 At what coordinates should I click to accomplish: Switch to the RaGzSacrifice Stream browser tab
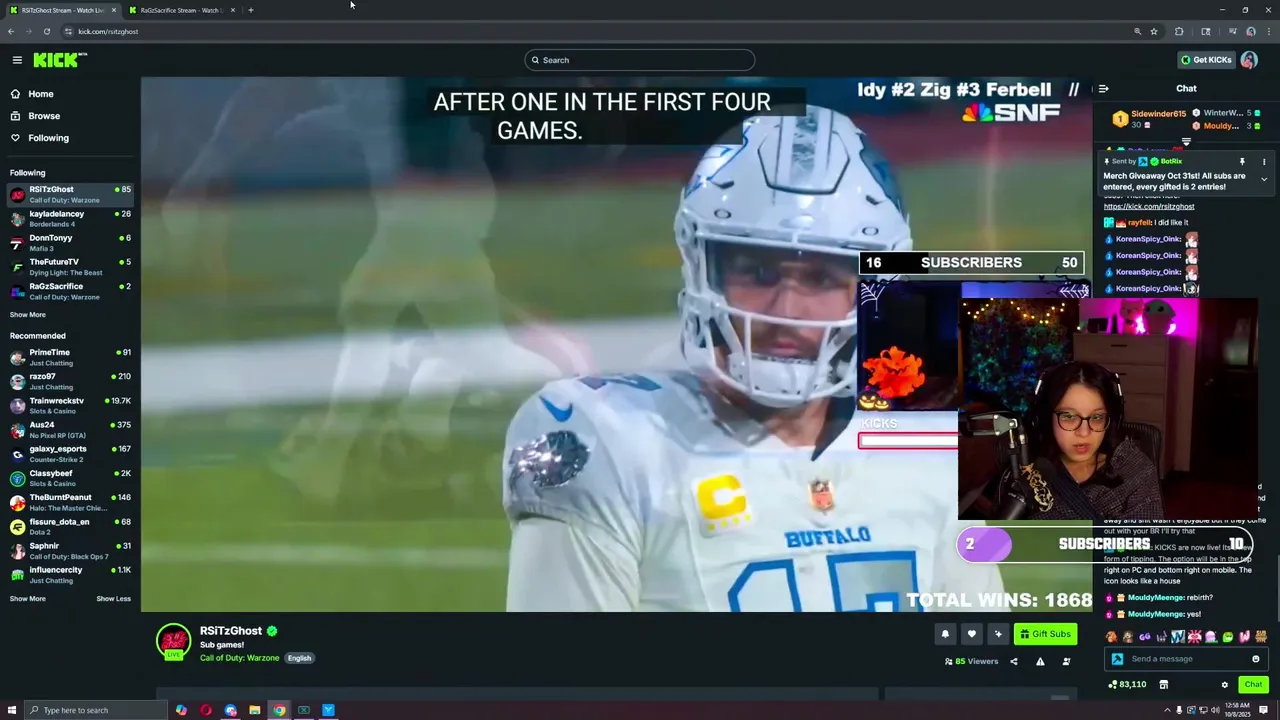click(181, 10)
